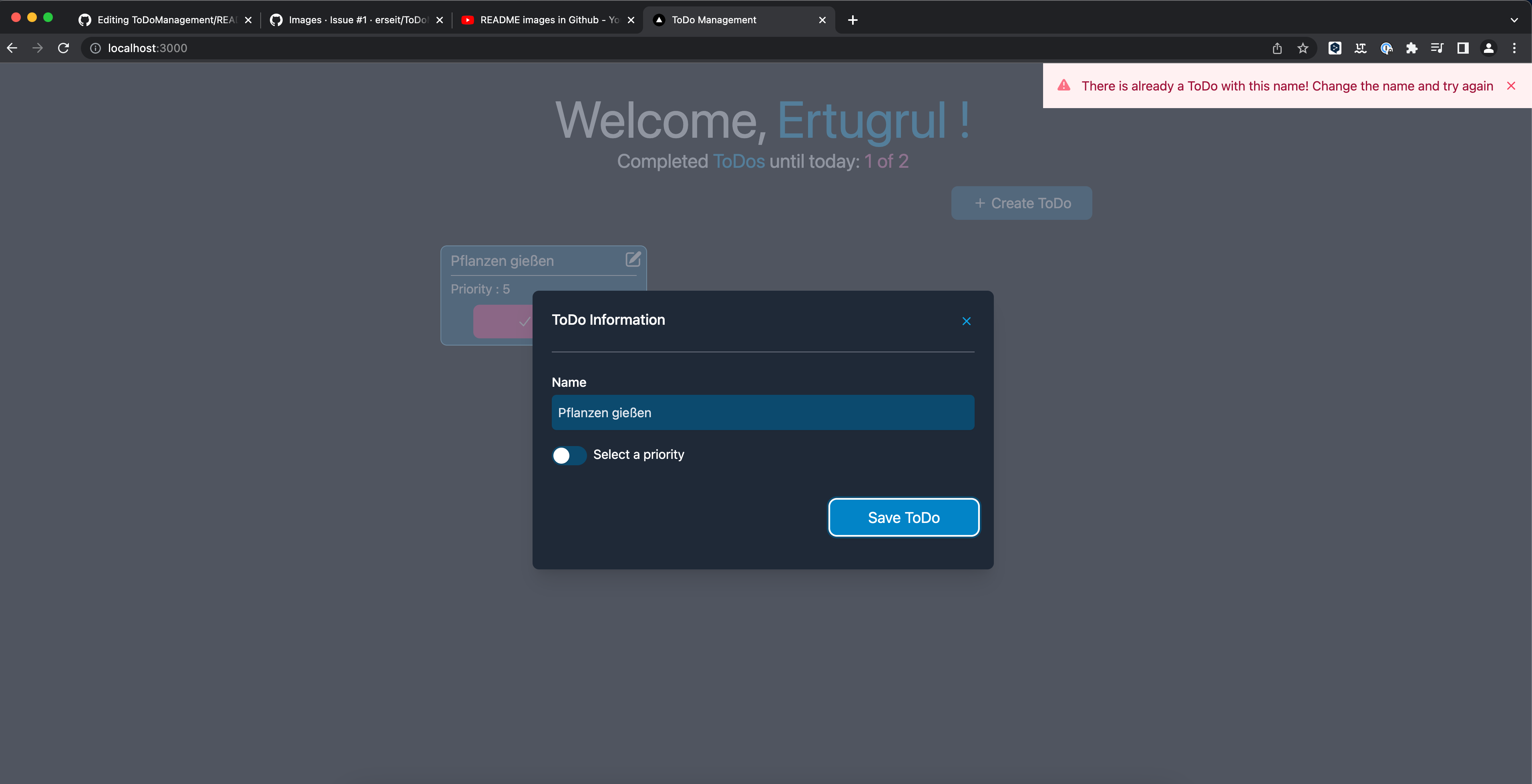Image resolution: width=1532 pixels, height=784 pixels.
Task: Edit the Pflanzen gießen ToDo card
Action: [x=633, y=259]
